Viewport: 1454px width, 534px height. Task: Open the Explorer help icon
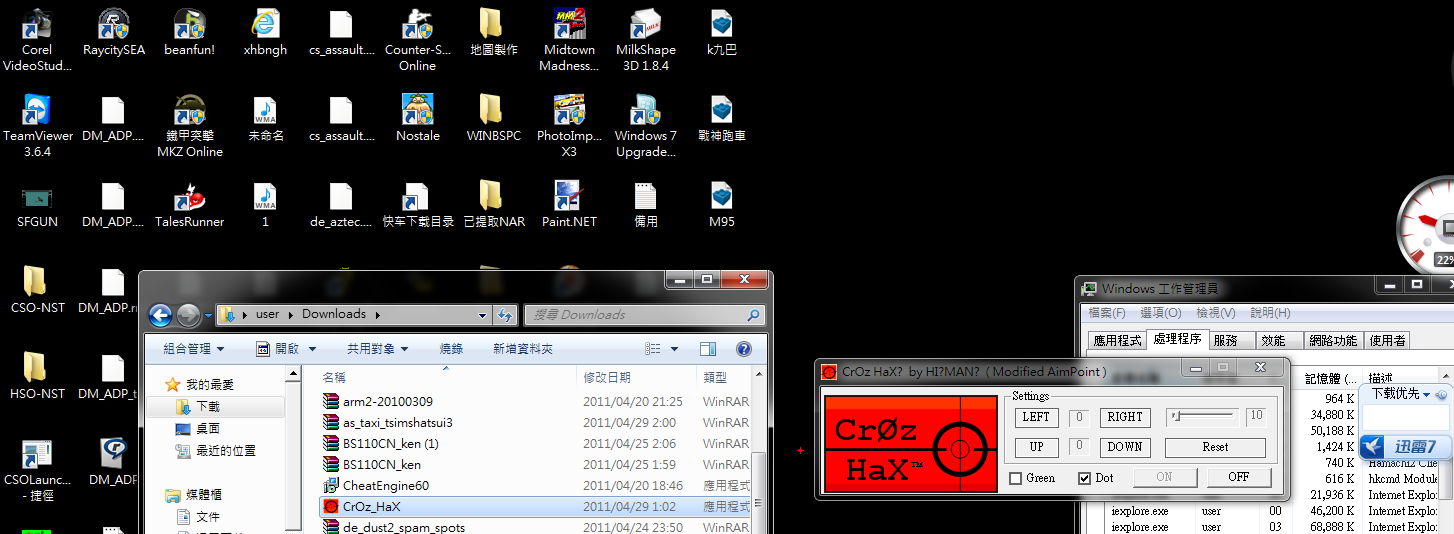point(743,349)
